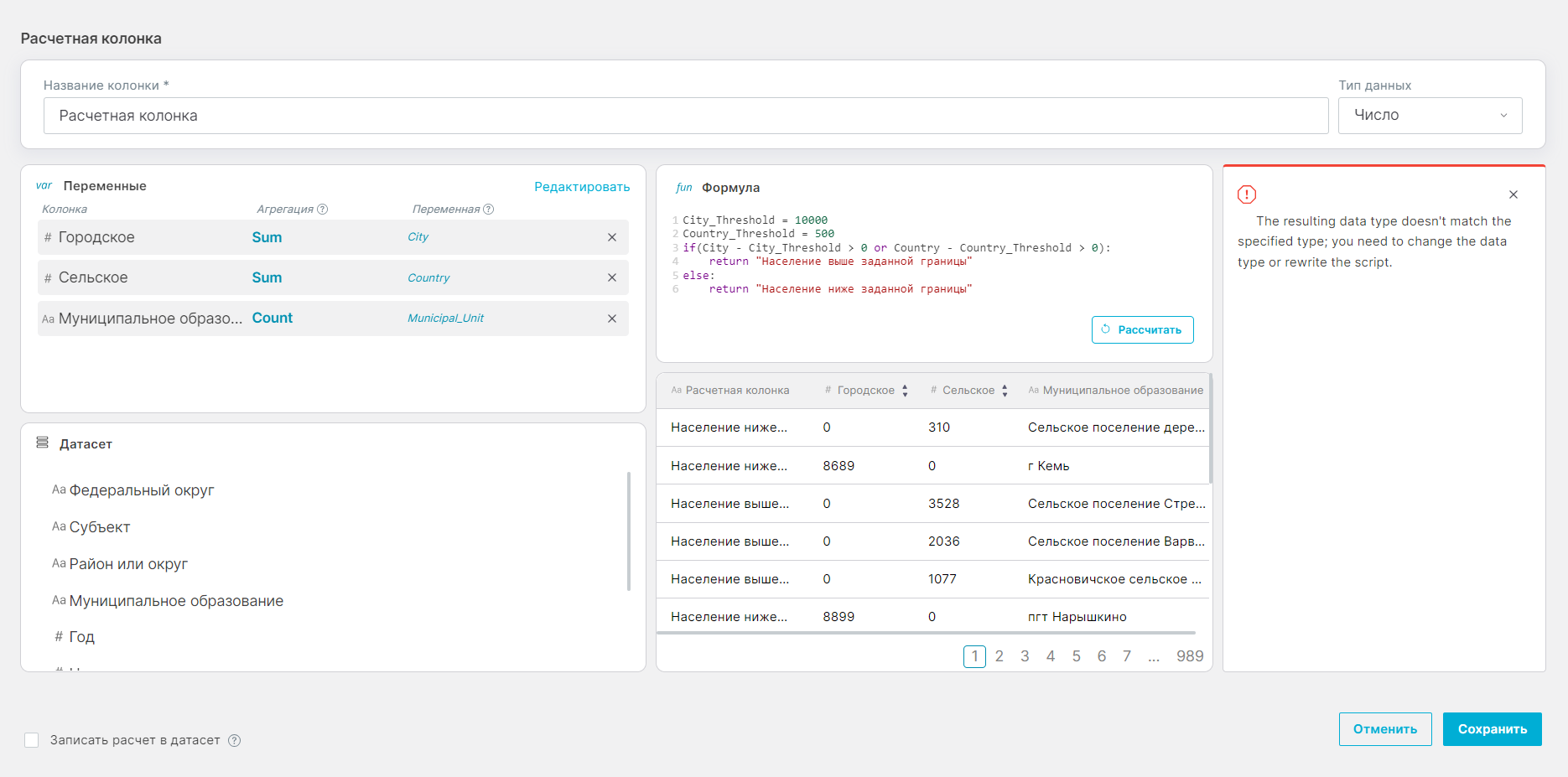The width and height of the screenshot is (1568, 777).
Task: Delete the Municipal_Unit variable row
Action: tap(612, 319)
